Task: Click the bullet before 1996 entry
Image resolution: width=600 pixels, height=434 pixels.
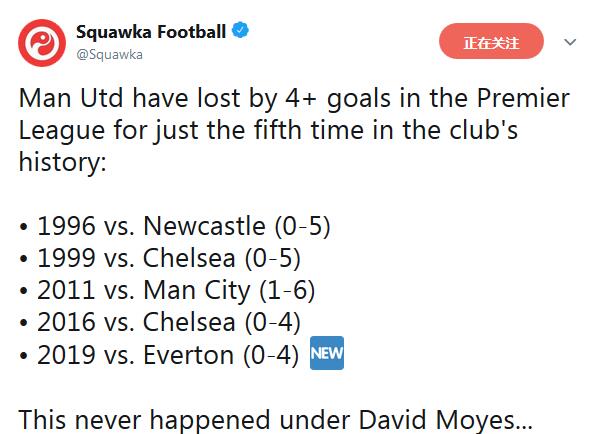Action: click(x=23, y=227)
